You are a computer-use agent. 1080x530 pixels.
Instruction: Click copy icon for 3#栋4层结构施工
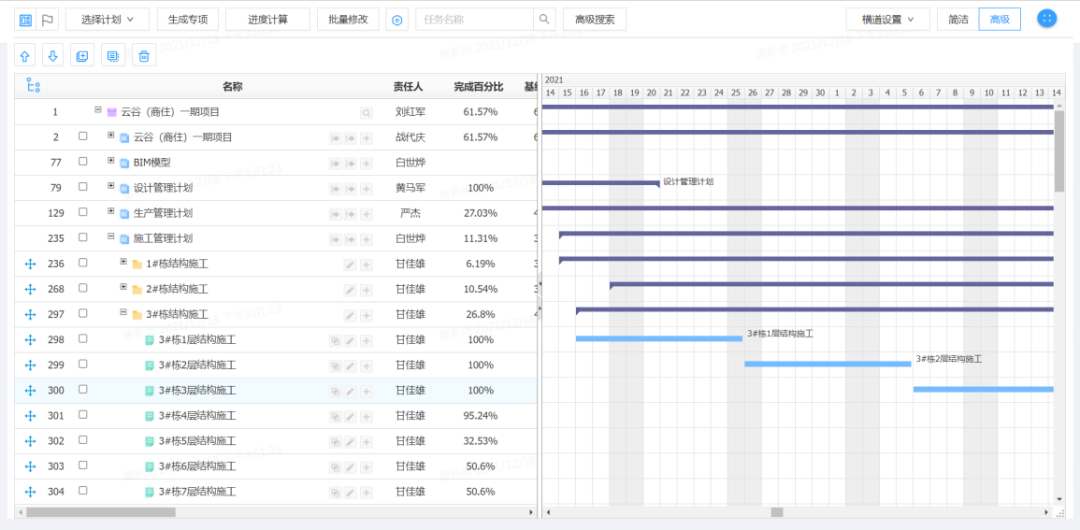coord(335,416)
